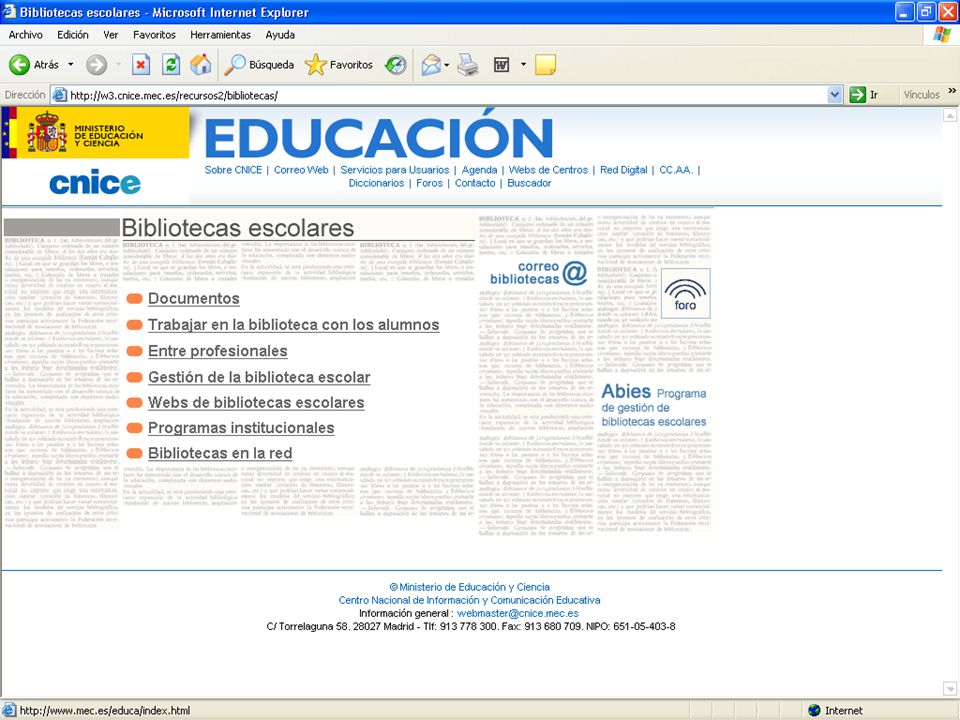Click the Contacto link
The image size is (960, 720).
coord(475,183)
